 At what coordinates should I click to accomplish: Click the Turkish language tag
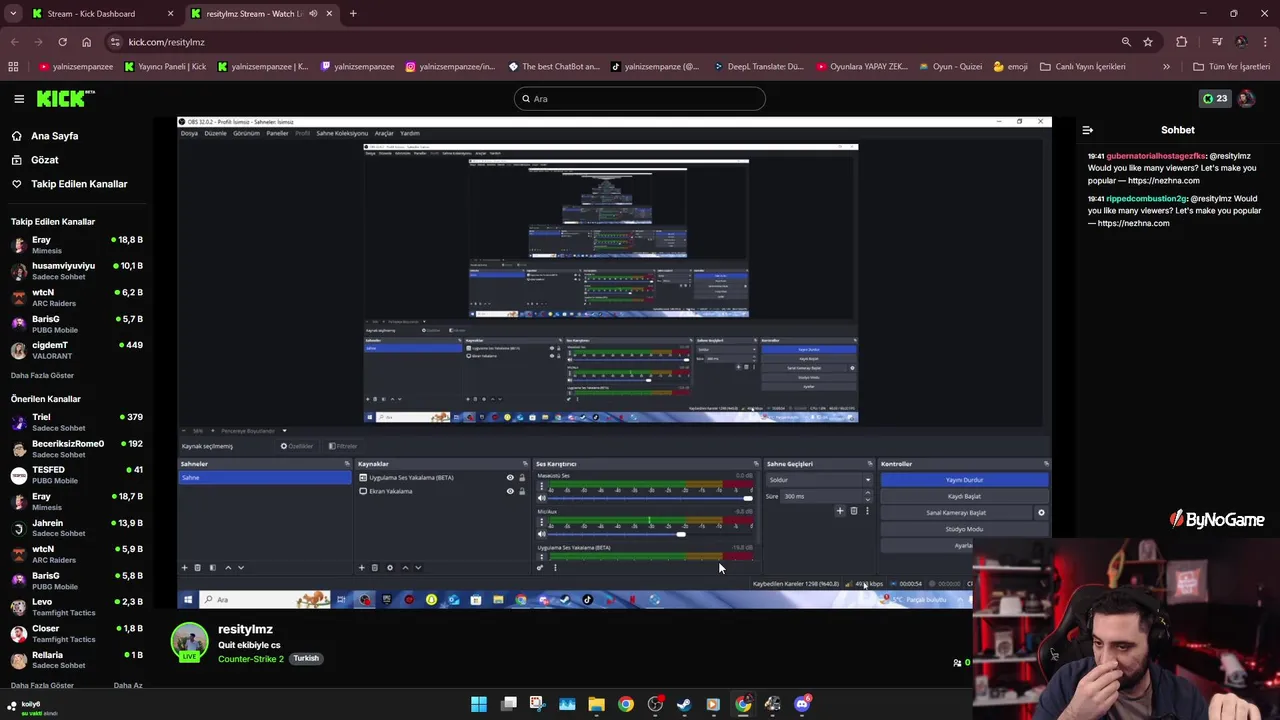(x=306, y=659)
